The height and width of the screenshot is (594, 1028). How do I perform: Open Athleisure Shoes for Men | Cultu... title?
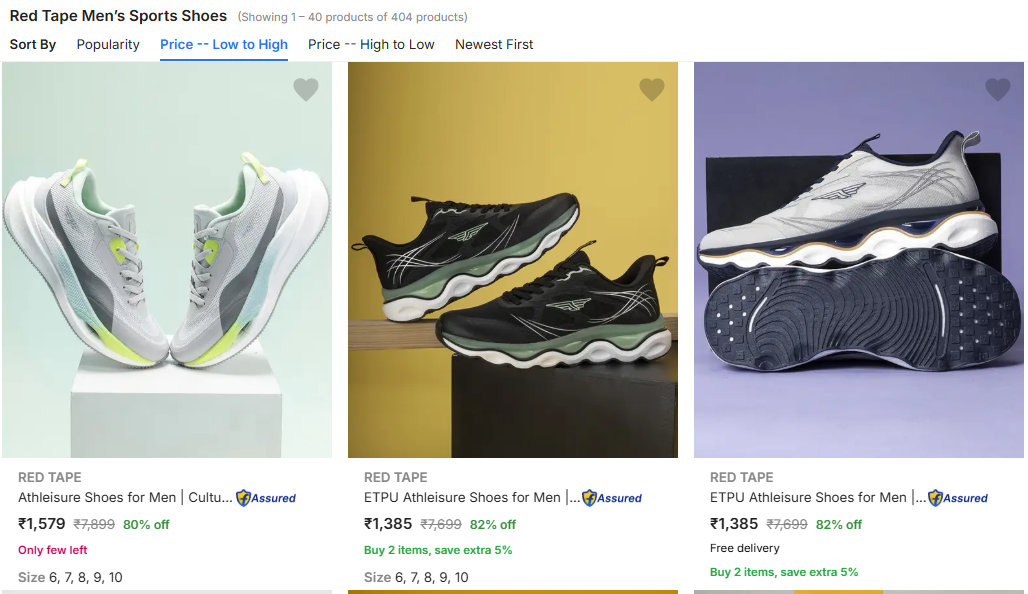pos(125,498)
